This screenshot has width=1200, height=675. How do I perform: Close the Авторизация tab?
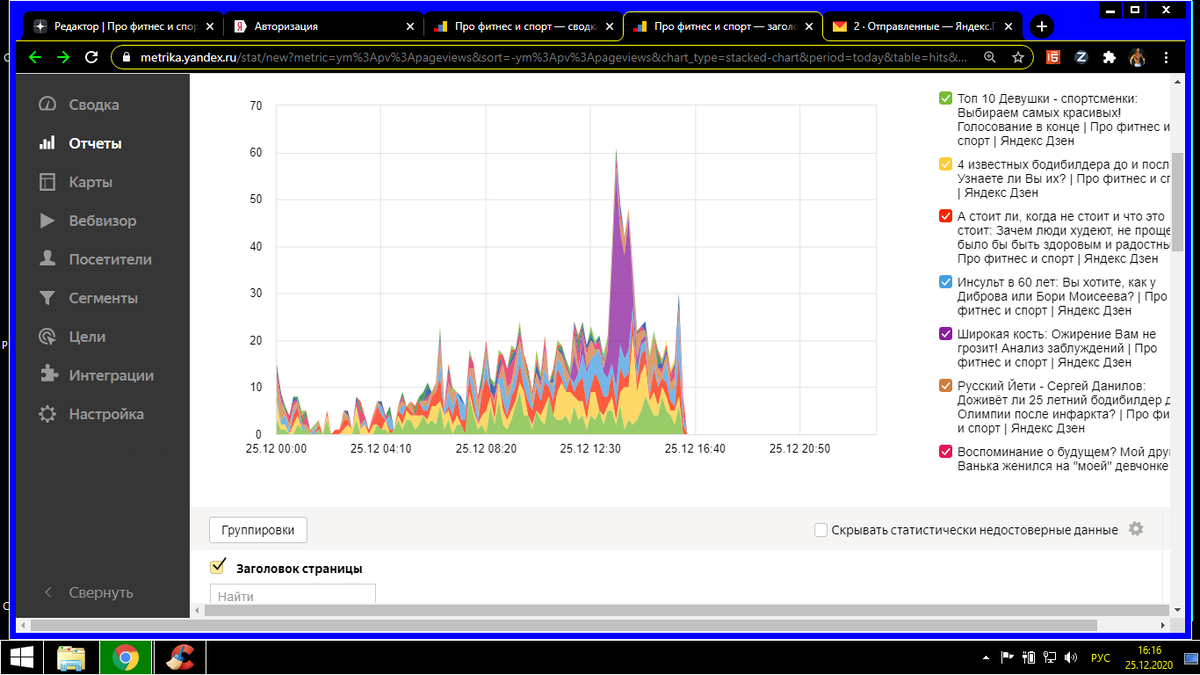(x=410, y=27)
